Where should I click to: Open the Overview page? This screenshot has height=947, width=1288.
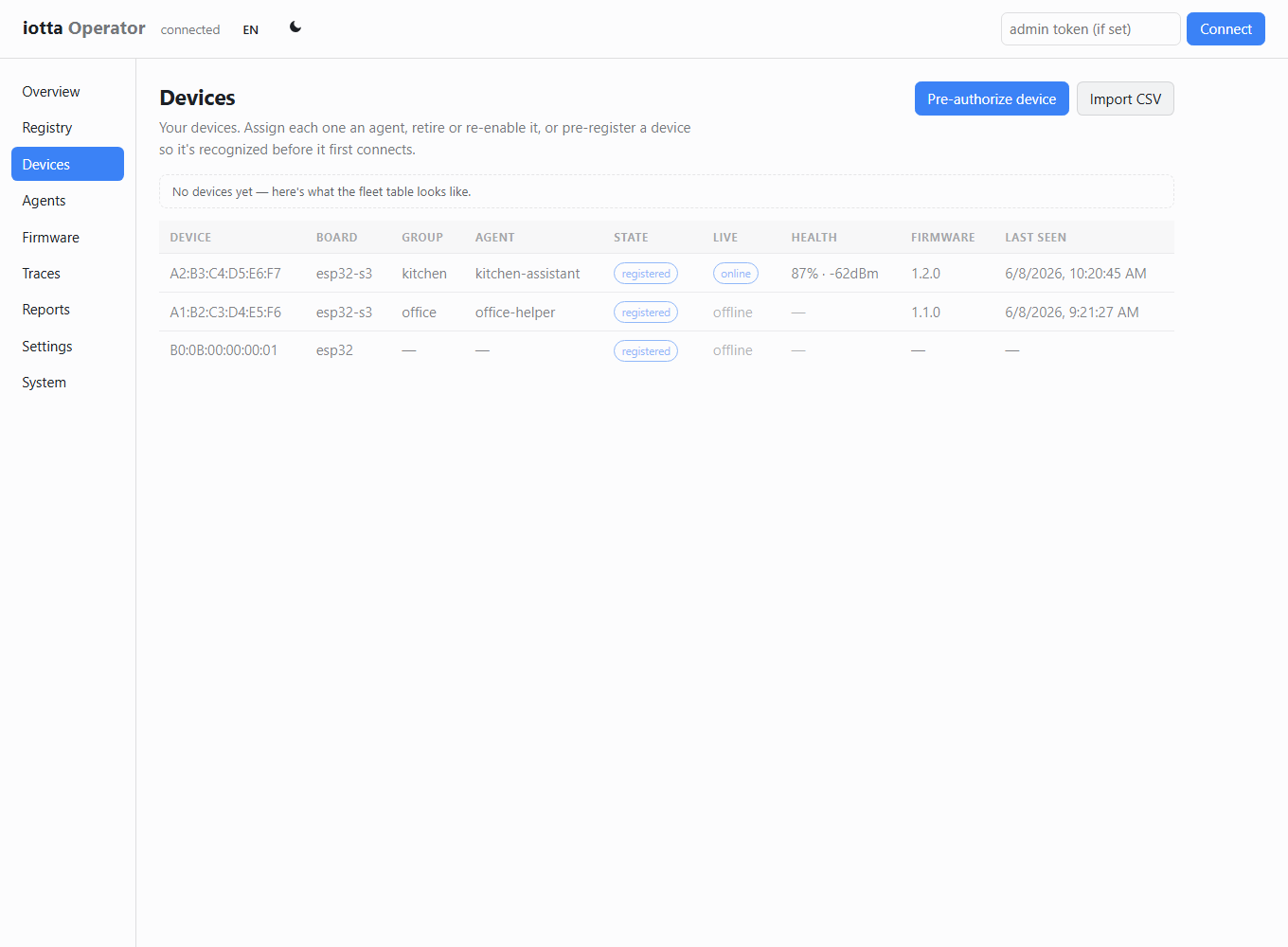point(67,92)
